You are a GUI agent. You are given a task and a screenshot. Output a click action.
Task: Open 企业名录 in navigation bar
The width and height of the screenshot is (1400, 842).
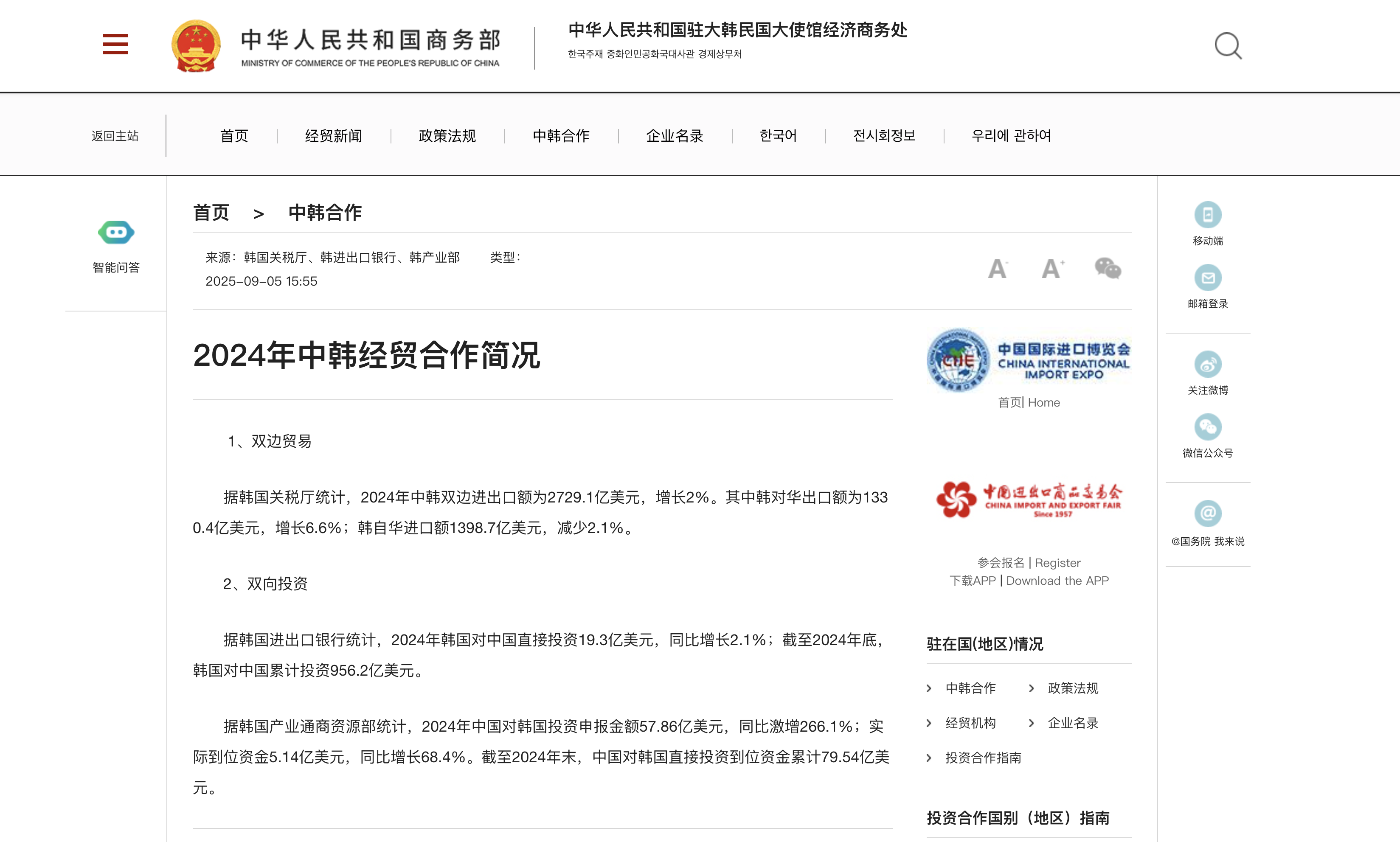(x=675, y=136)
